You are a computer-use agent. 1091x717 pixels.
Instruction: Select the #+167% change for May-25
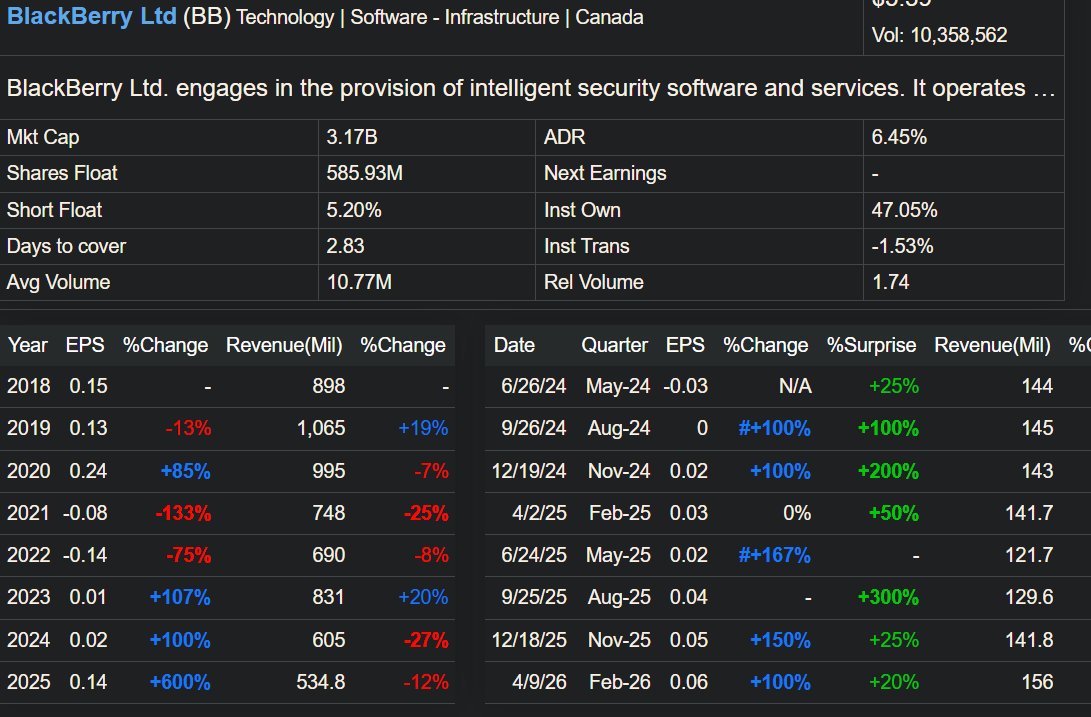pyautogui.click(x=774, y=555)
